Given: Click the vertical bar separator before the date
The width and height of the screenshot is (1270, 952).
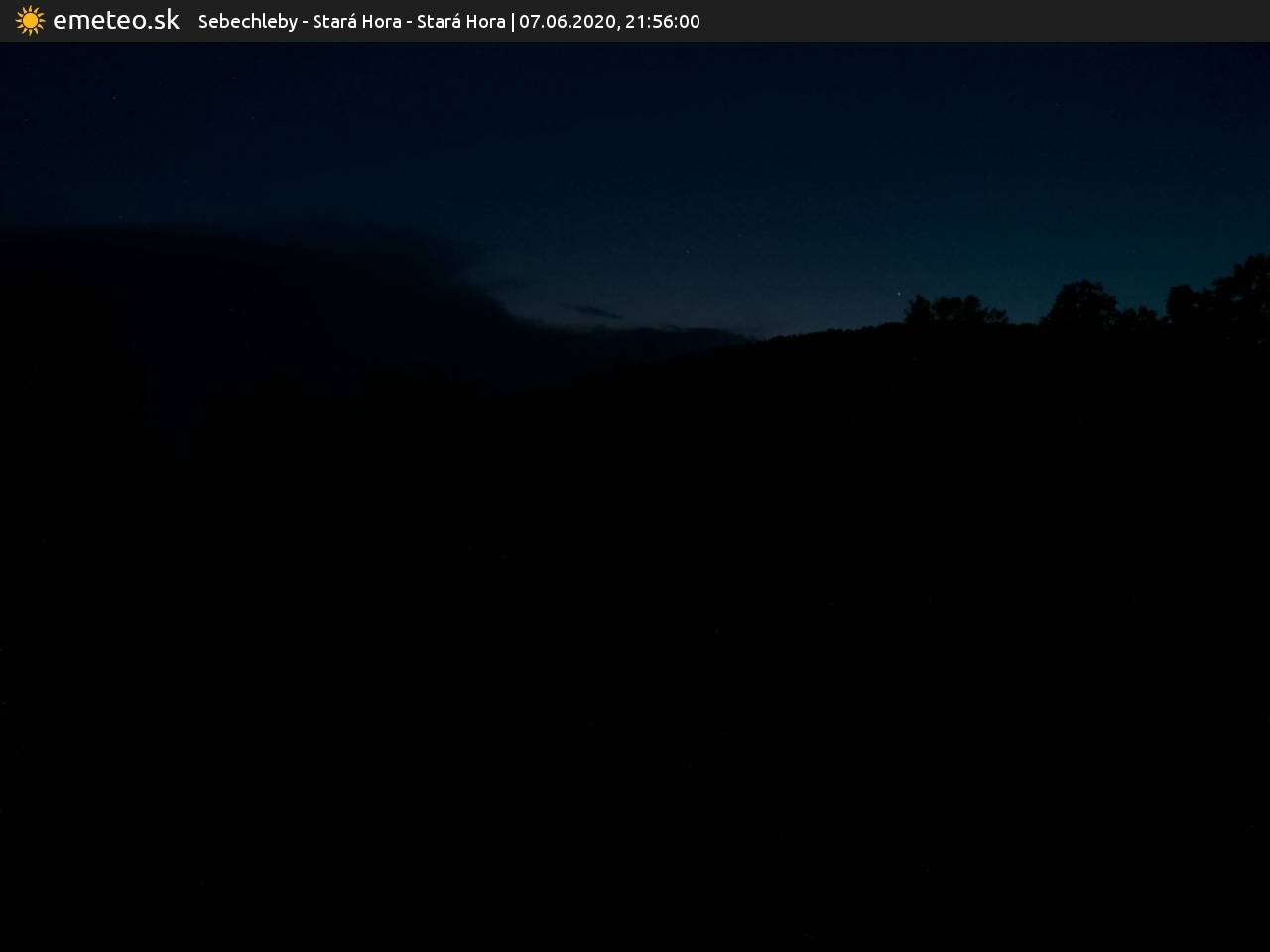Looking at the screenshot, I should [x=512, y=21].
